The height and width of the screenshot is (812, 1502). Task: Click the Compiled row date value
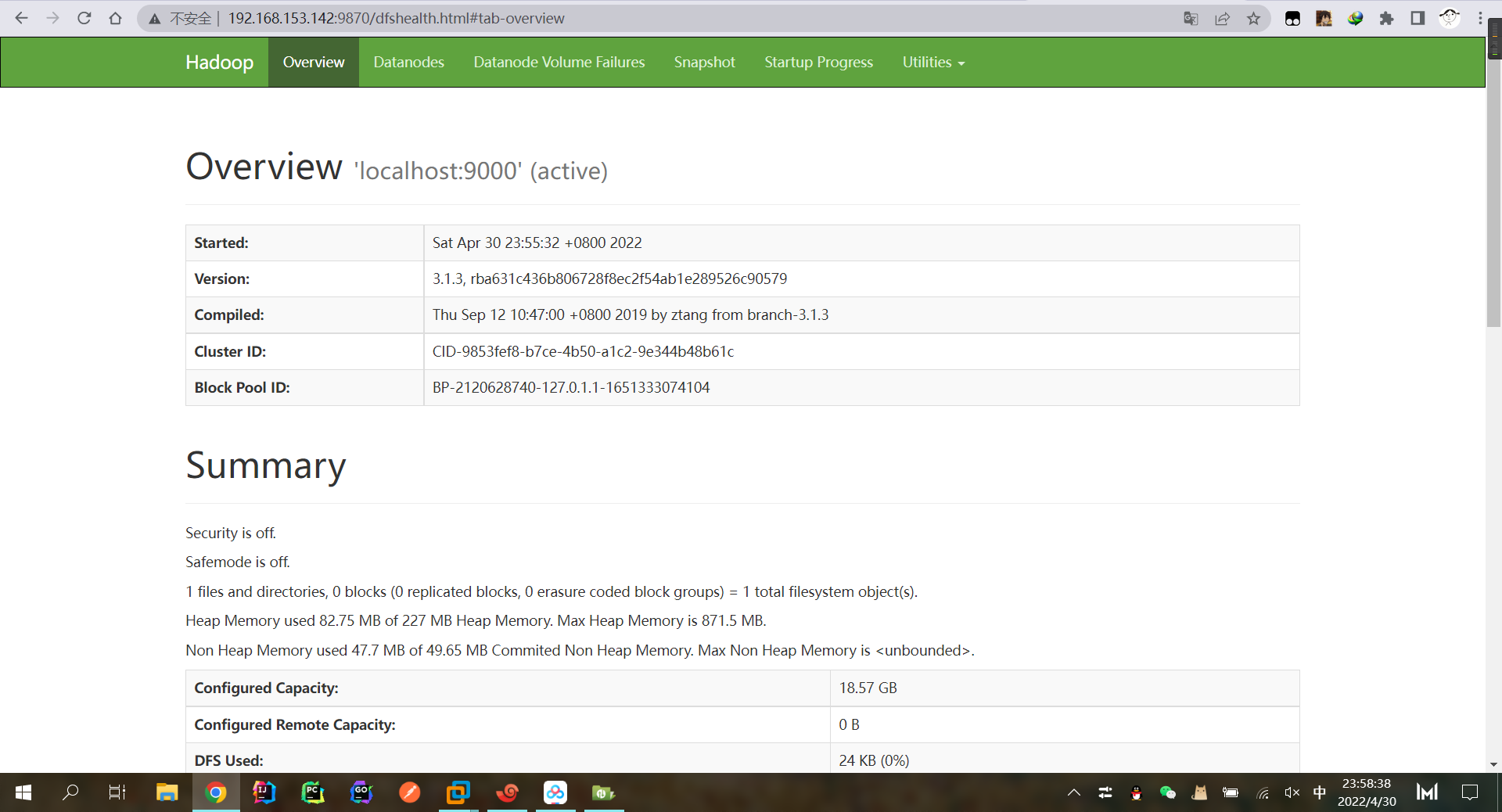tap(631, 314)
